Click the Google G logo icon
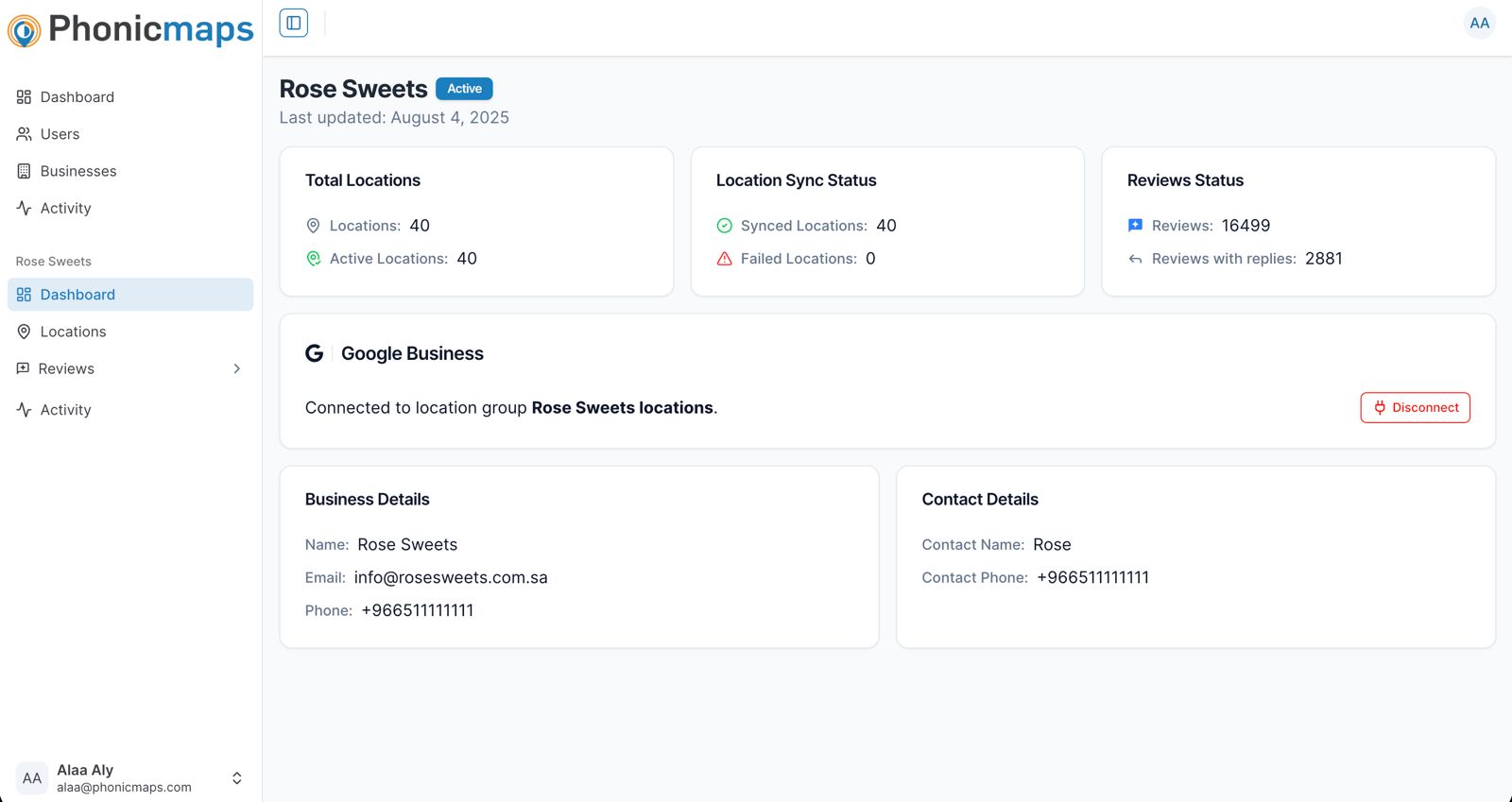 (315, 353)
